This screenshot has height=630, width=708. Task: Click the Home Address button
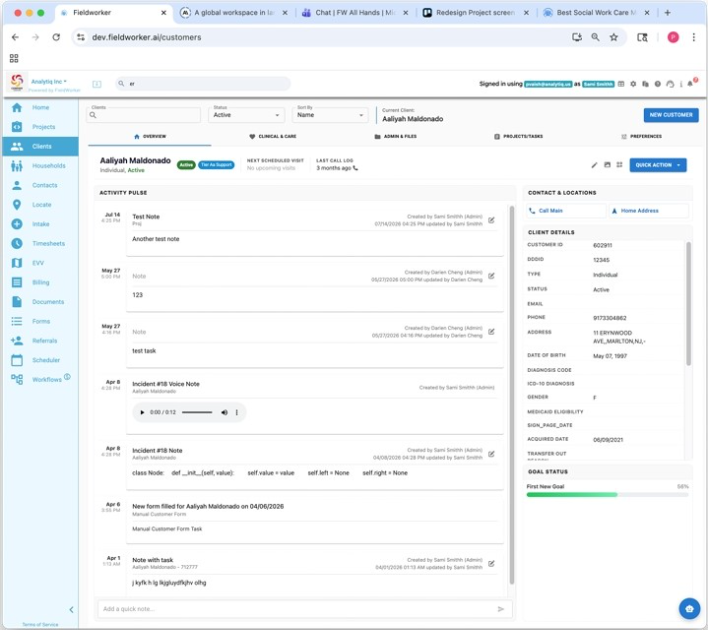(x=648, y=211)
